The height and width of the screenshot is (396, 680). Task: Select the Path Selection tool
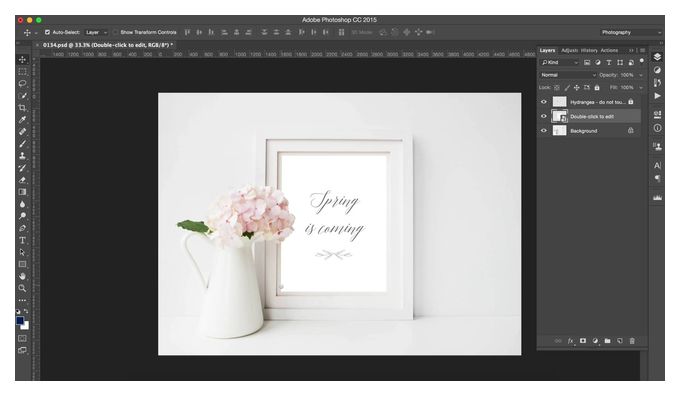[x=23, y=252]
